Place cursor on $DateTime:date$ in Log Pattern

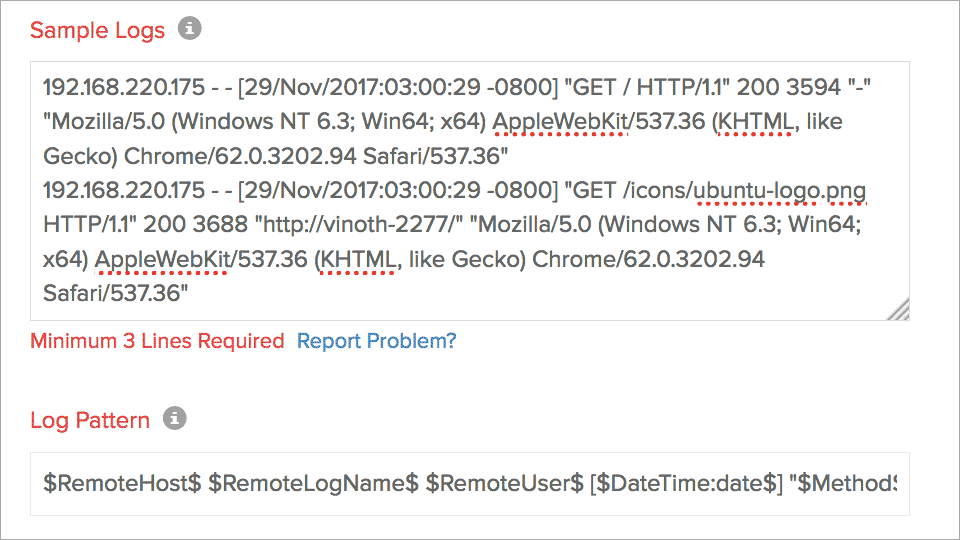686,483
